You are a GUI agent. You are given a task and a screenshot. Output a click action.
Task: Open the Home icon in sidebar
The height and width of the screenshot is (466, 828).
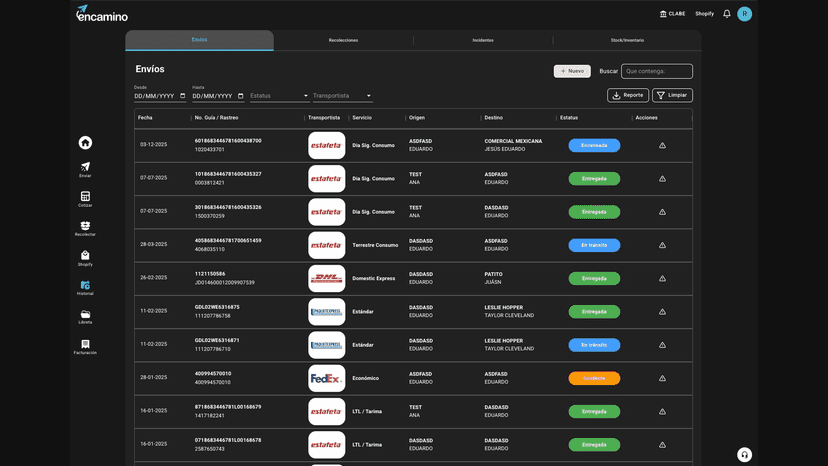85,143
